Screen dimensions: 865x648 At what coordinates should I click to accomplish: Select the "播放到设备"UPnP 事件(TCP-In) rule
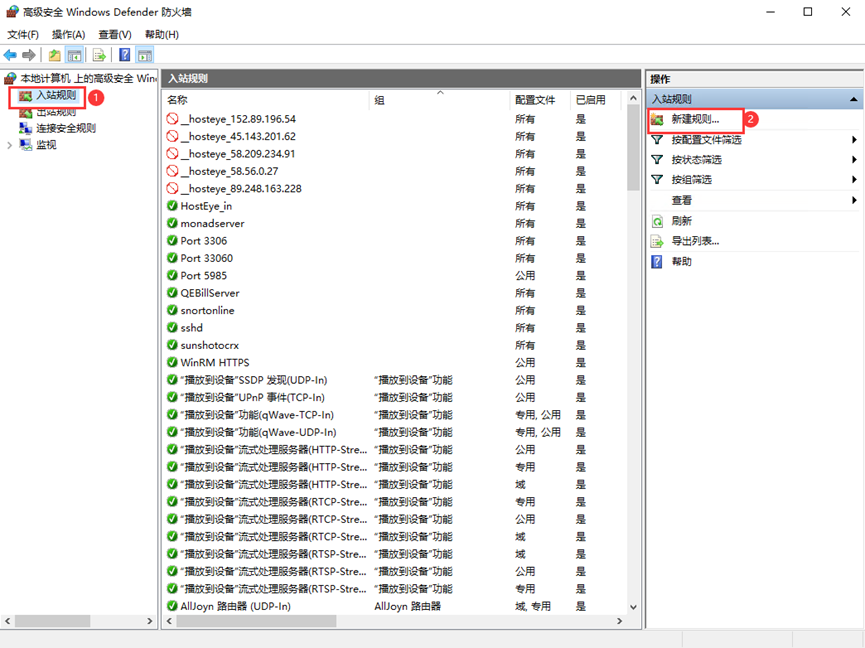[x=394, y=397]
